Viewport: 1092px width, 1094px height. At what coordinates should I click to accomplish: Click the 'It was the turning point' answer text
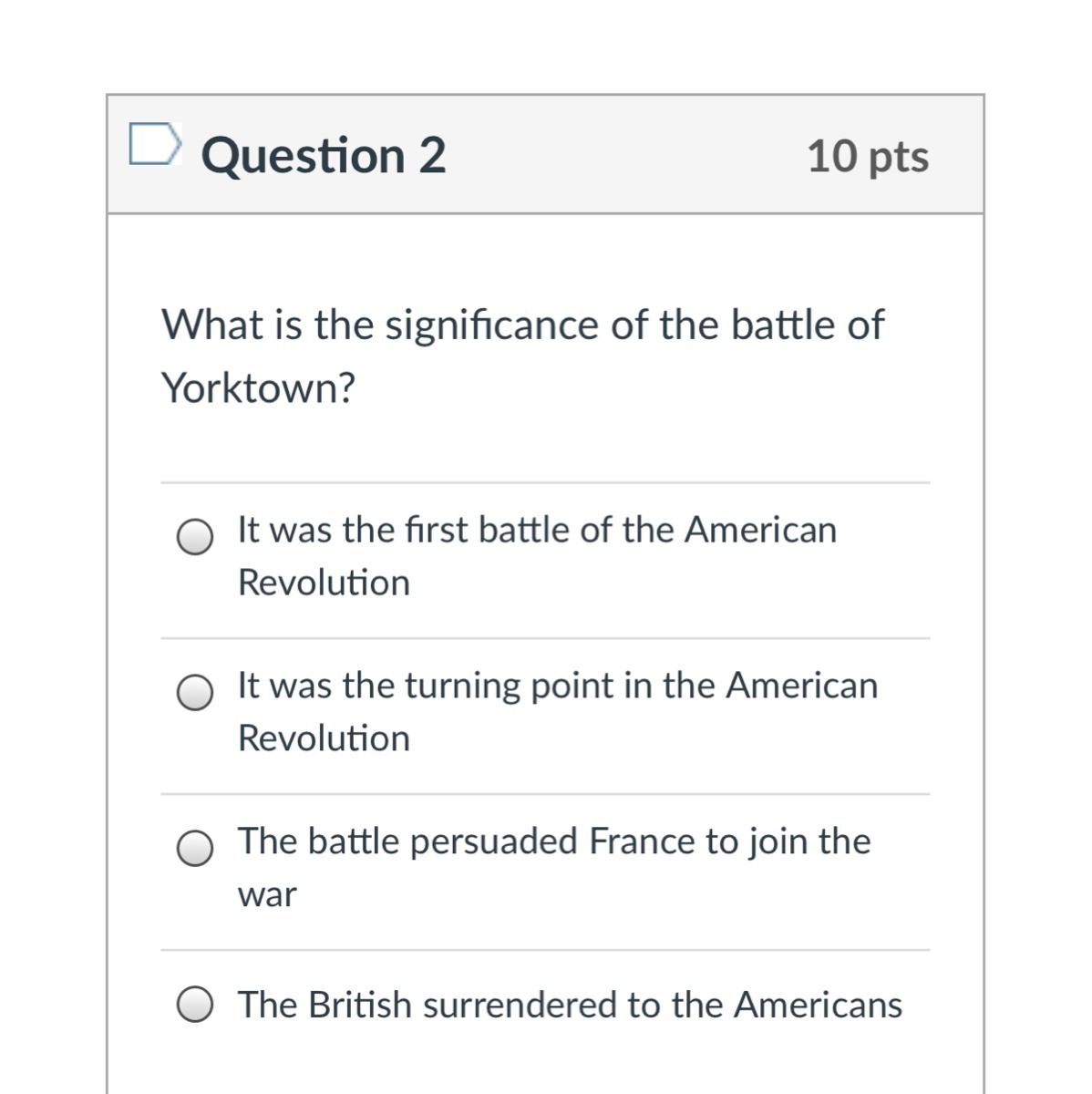tap(557, 686)
